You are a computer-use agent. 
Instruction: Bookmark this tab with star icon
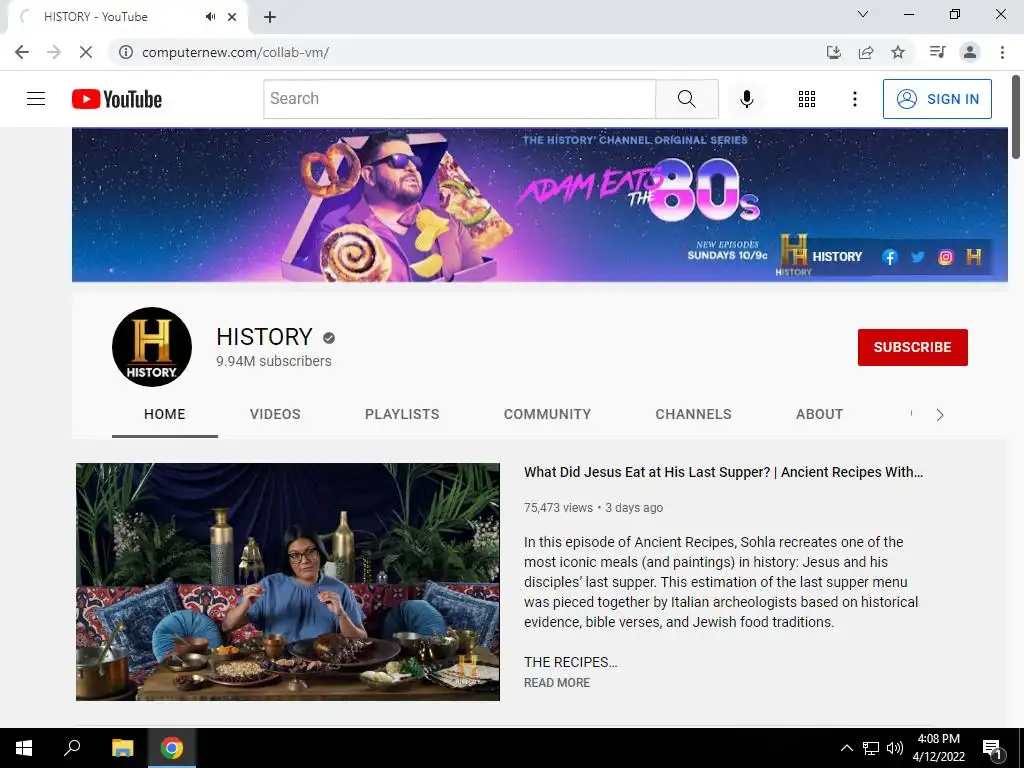click(x=898, y=52)
